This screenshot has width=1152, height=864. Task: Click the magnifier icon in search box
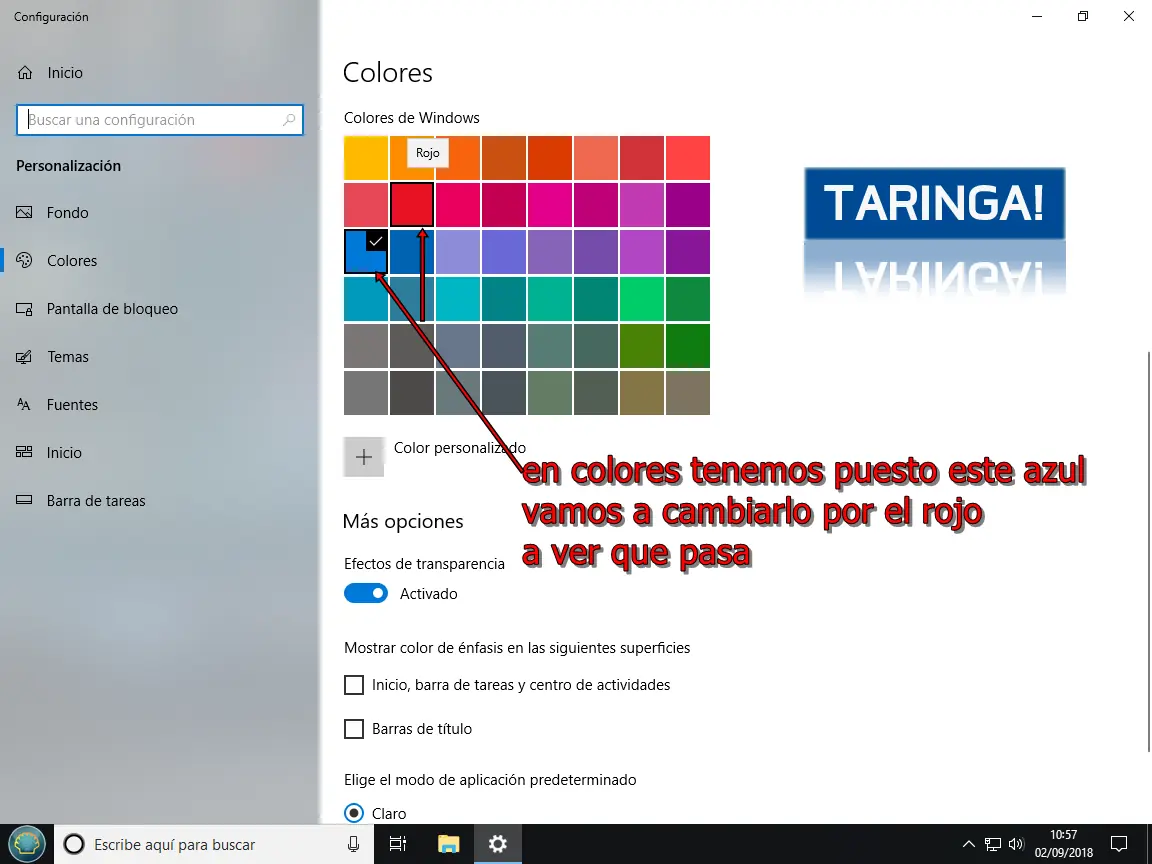[289, 120]
